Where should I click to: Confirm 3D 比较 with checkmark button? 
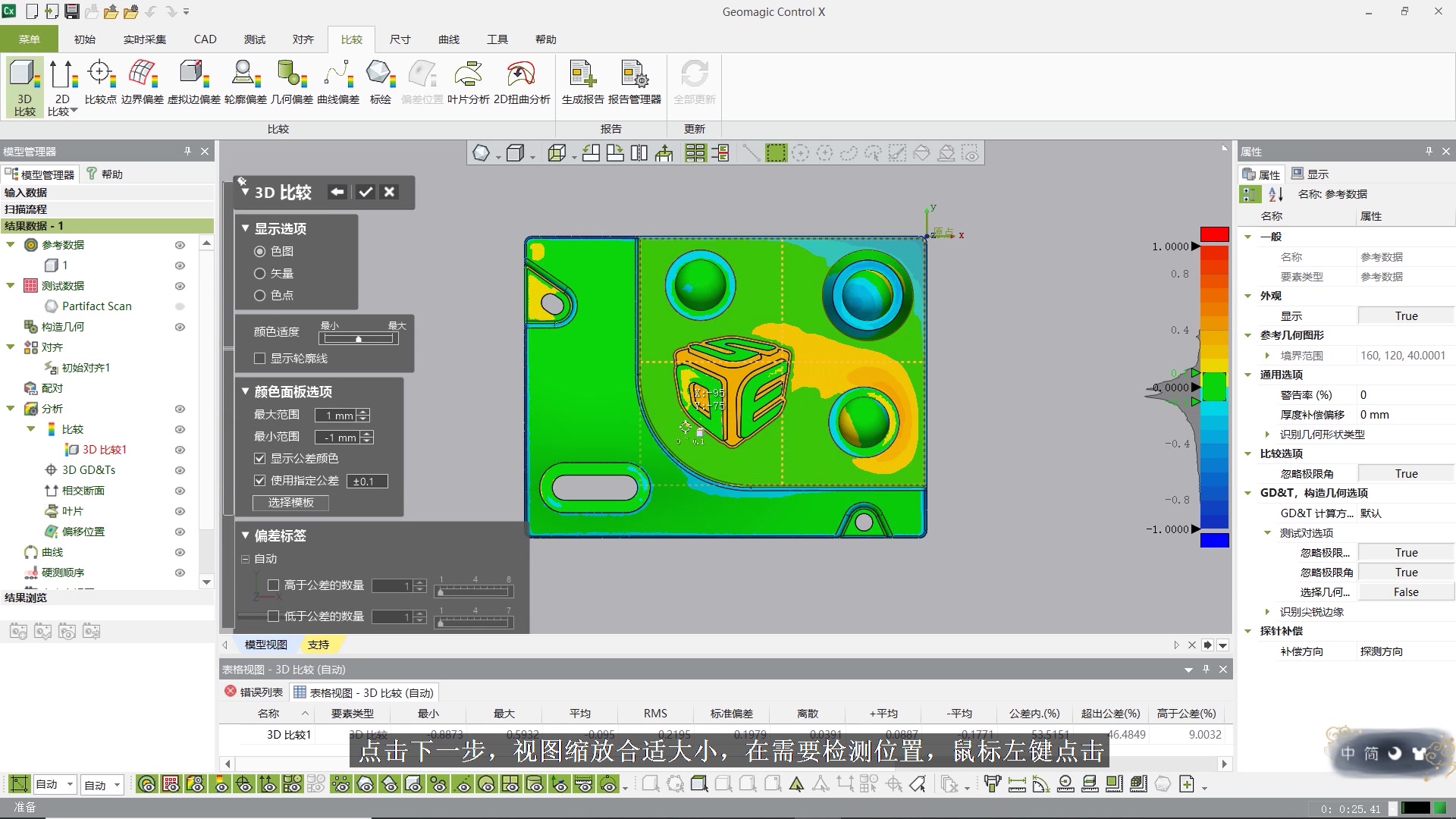point(366,192)
